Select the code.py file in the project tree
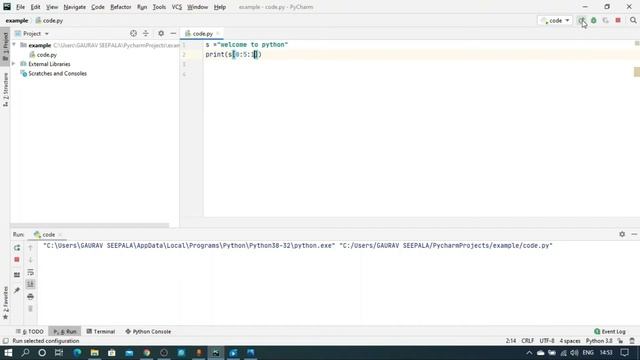640x360 pixels. 43,55
